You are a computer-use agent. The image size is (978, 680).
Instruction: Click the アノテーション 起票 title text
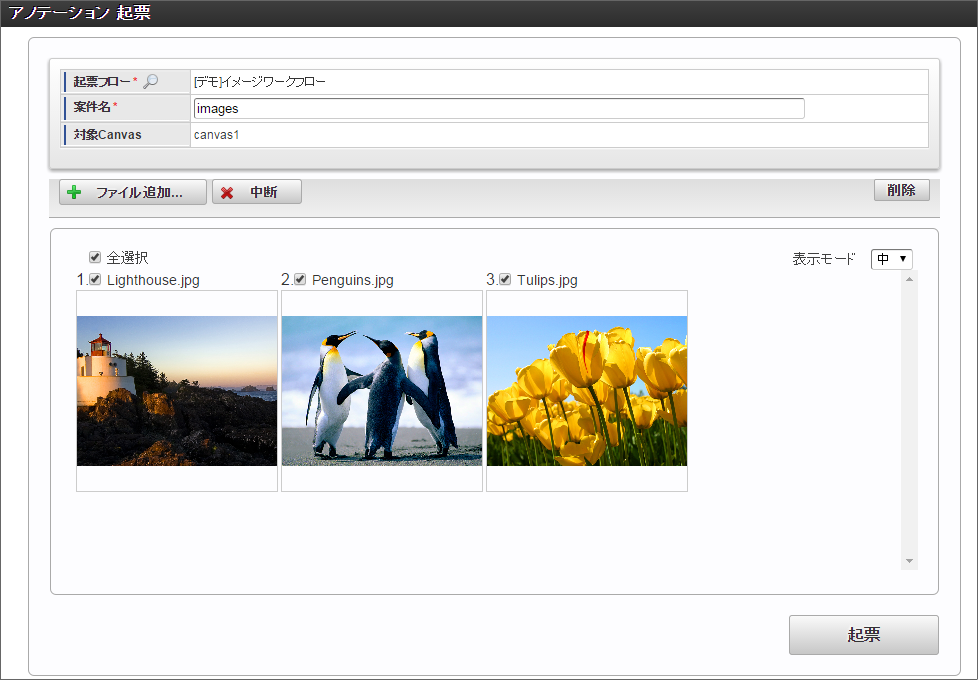pyautogui.click(x=79, y=12)
